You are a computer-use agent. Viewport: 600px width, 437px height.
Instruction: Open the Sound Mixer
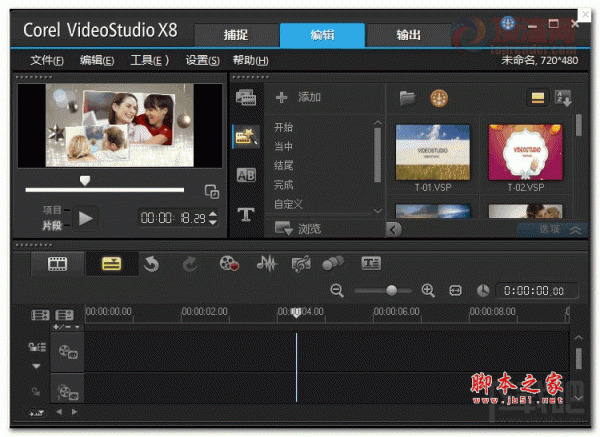tap(266, 264)
